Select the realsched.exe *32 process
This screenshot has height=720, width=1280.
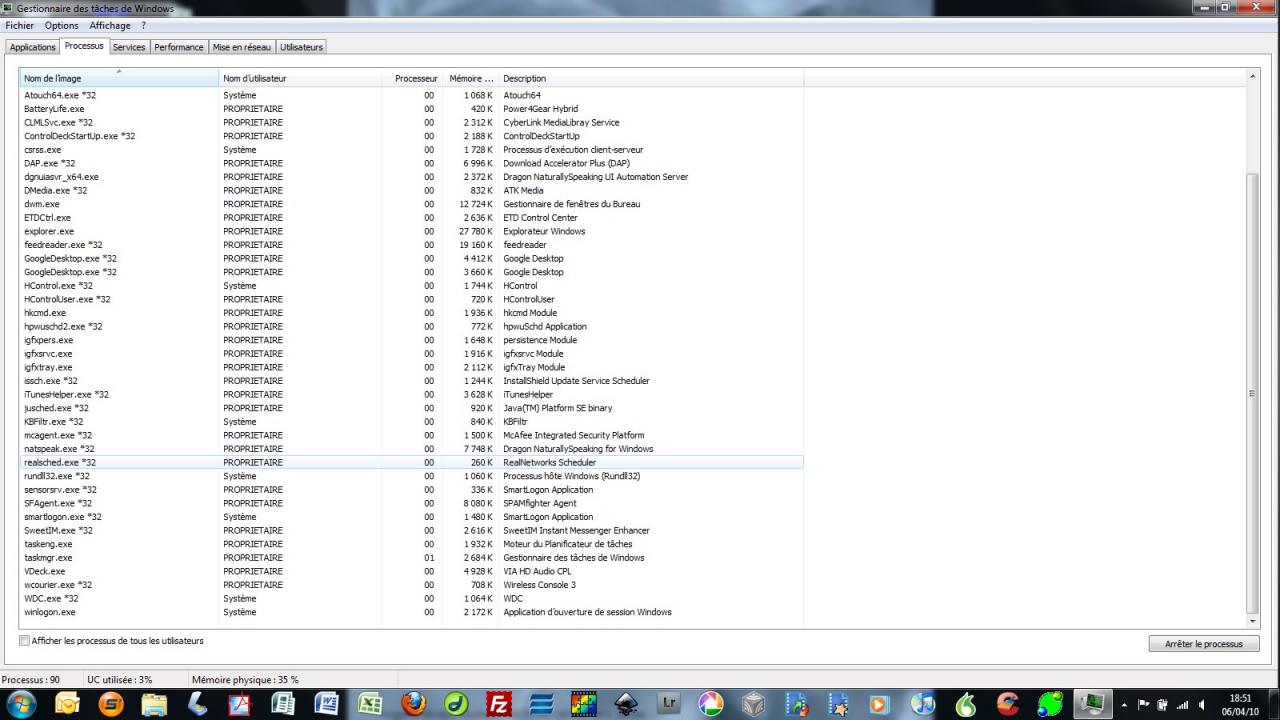(x=412, y=463)
